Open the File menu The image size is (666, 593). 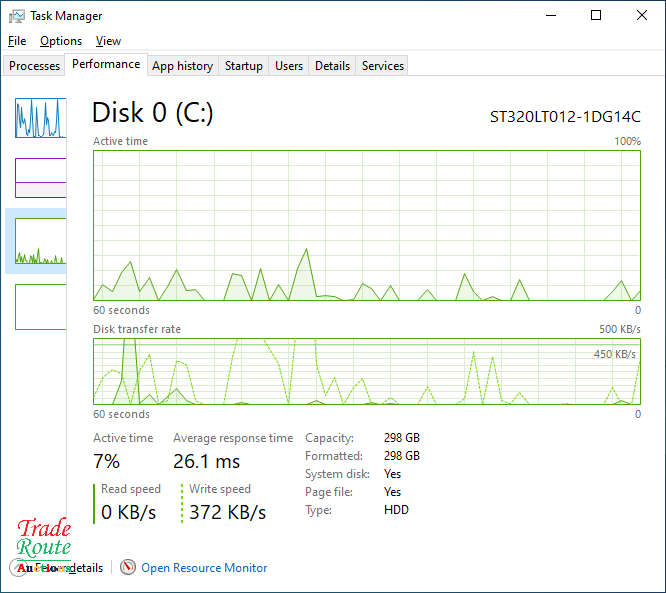(x=17, y=41)
